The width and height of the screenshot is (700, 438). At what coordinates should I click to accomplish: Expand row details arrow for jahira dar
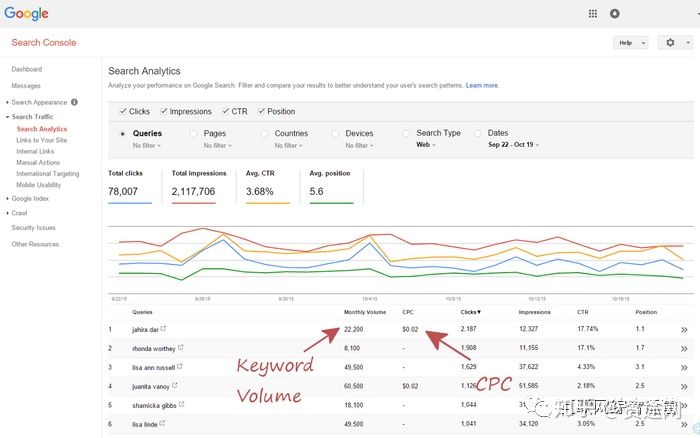684,329
